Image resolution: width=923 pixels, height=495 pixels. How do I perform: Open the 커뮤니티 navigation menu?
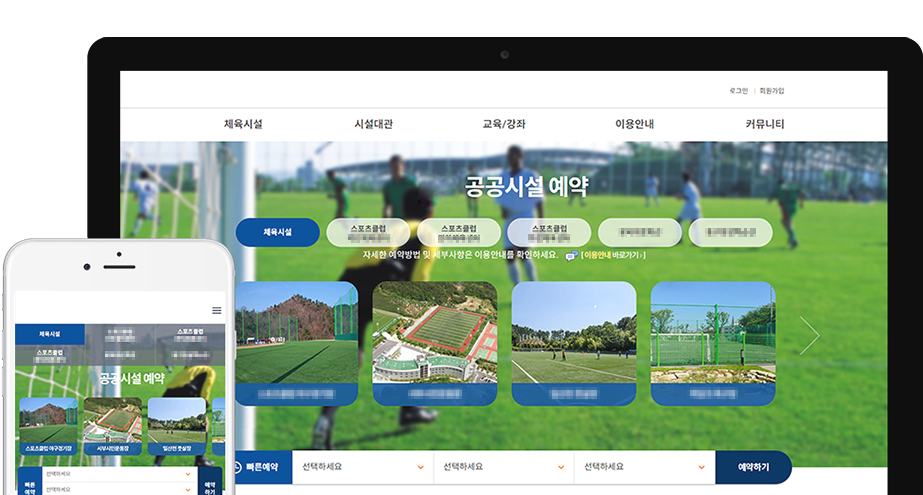(x=765, y=124)
